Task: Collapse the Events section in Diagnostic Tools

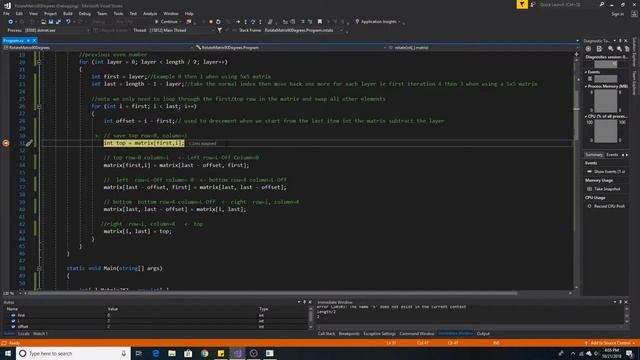Action: click(x=587, y=72)
